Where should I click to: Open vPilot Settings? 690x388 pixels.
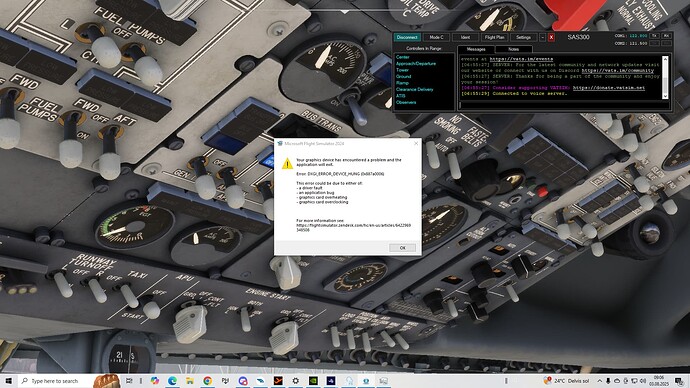pyautogui.click(x=523, y=37)
